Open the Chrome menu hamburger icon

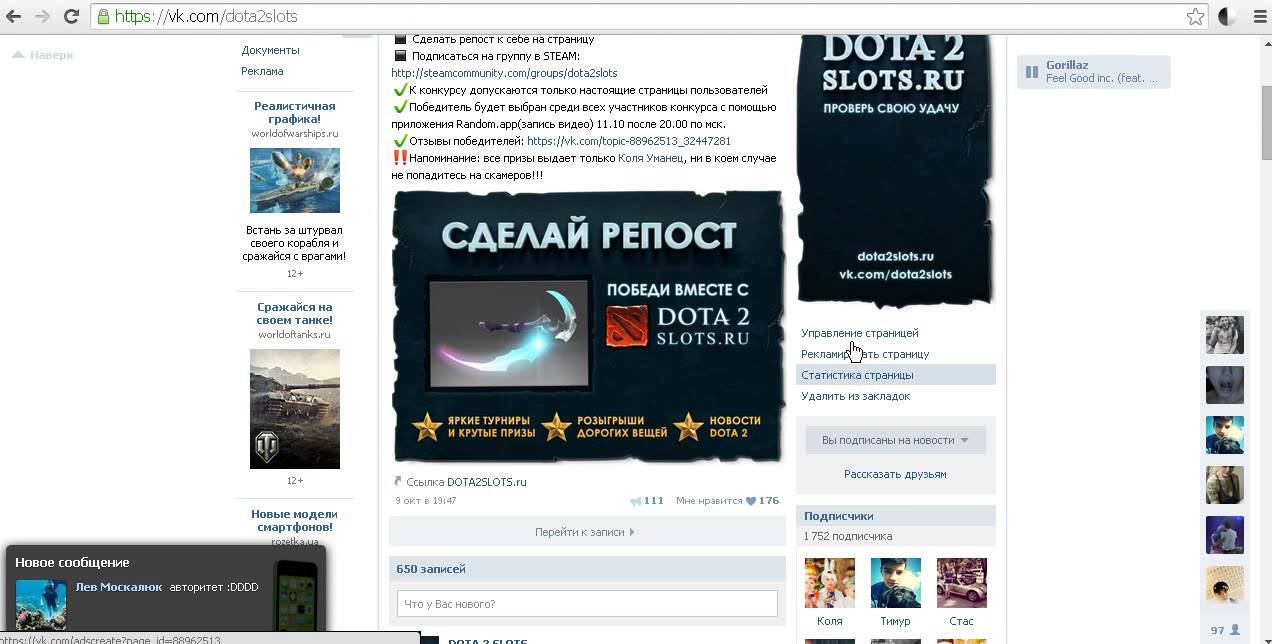(x=1259, y=16)
